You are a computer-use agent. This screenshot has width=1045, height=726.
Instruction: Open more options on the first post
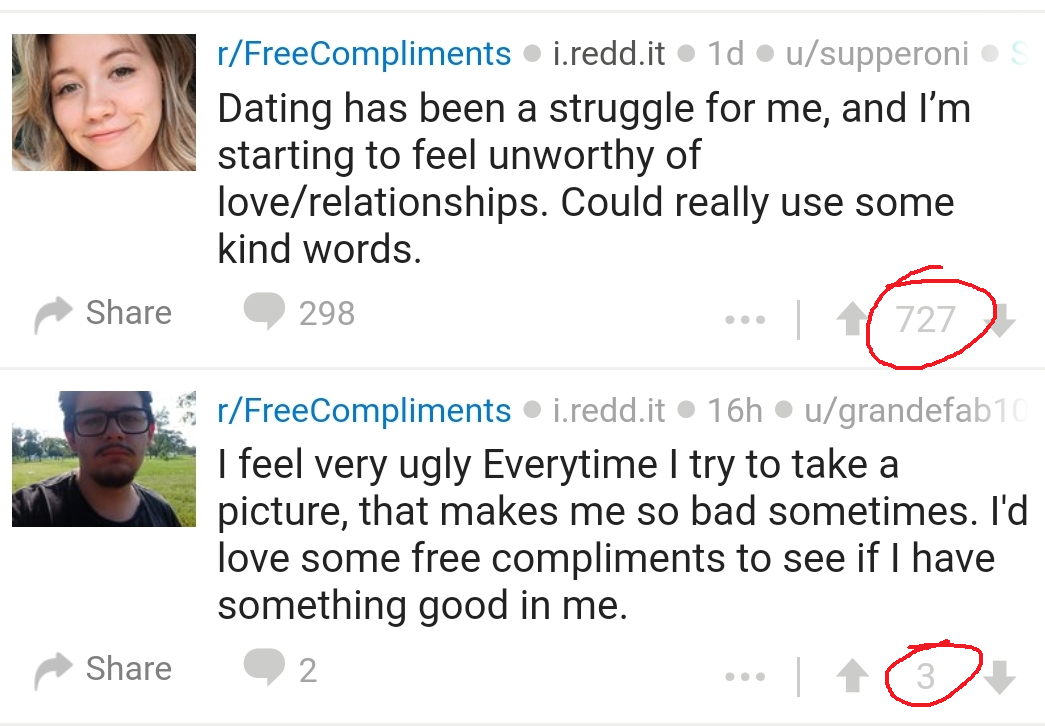click(x=745, y=321)
